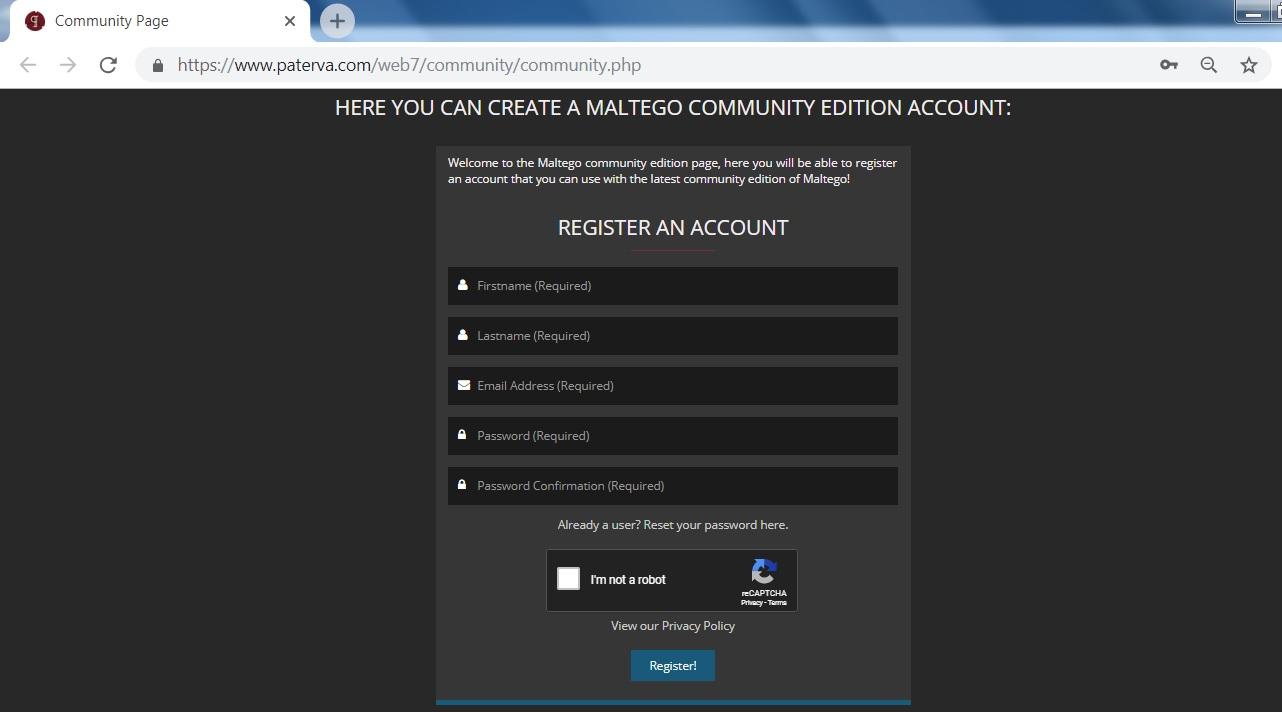Click the person icon in Firstname field
1282x712 pixels.
coord(463,285)
